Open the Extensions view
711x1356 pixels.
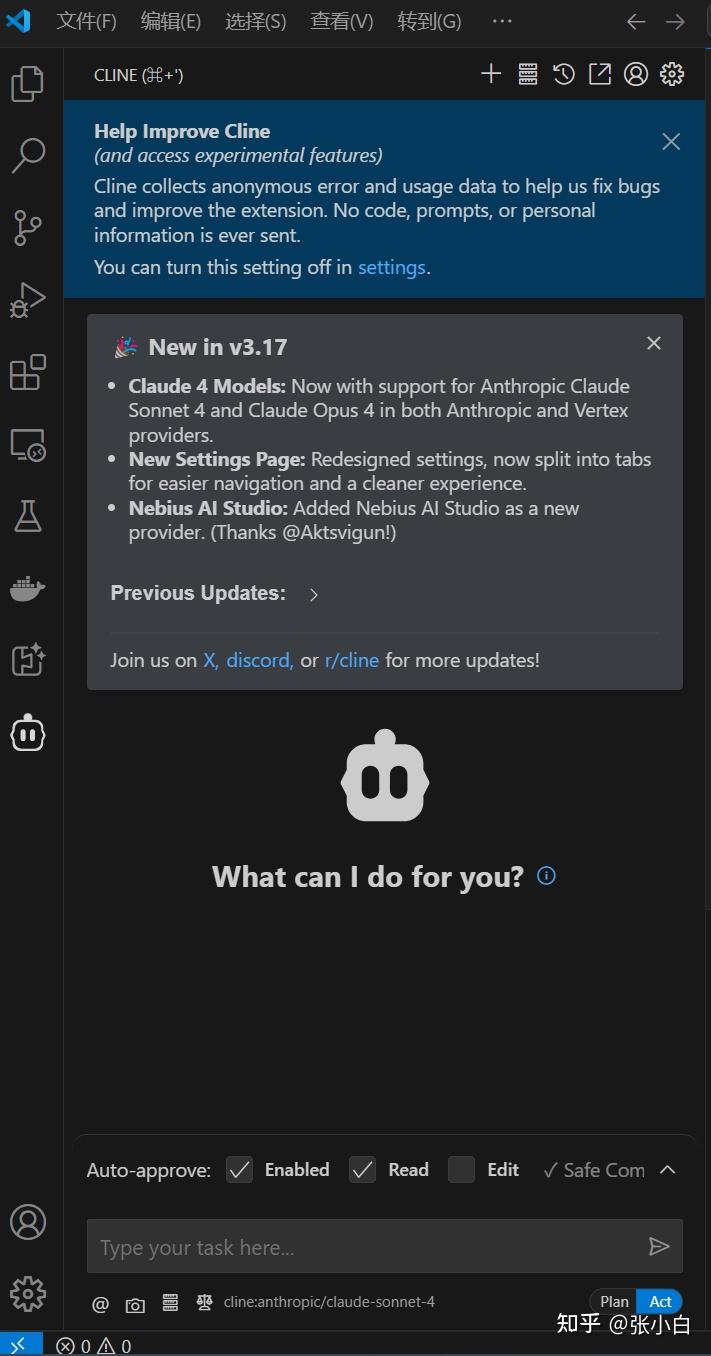tap(28, 373)
